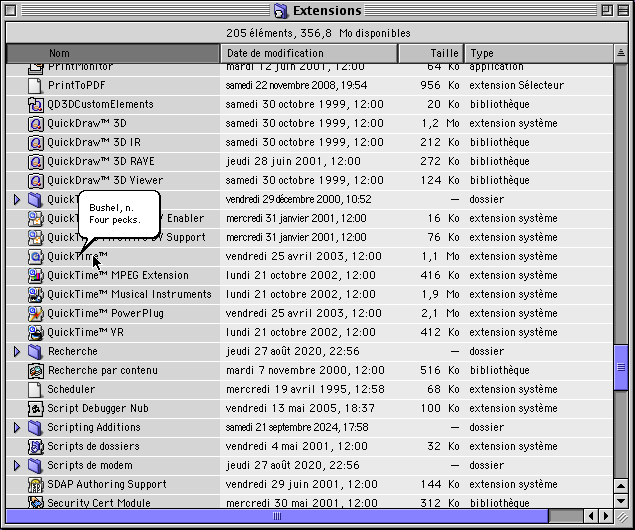Select the Recherche par contenu icon
This screenshot has width=635, height=530.
click(35, 370)
